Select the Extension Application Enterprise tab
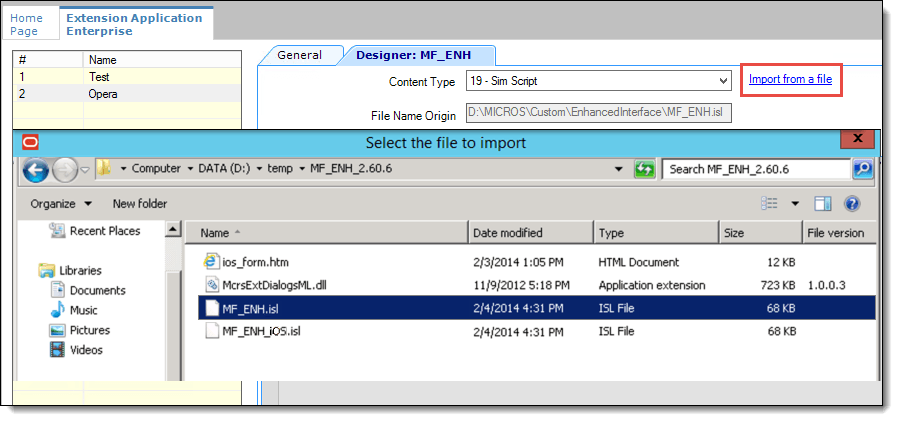The height and width of the screenshot is (421, 898). tap(135, 25)
